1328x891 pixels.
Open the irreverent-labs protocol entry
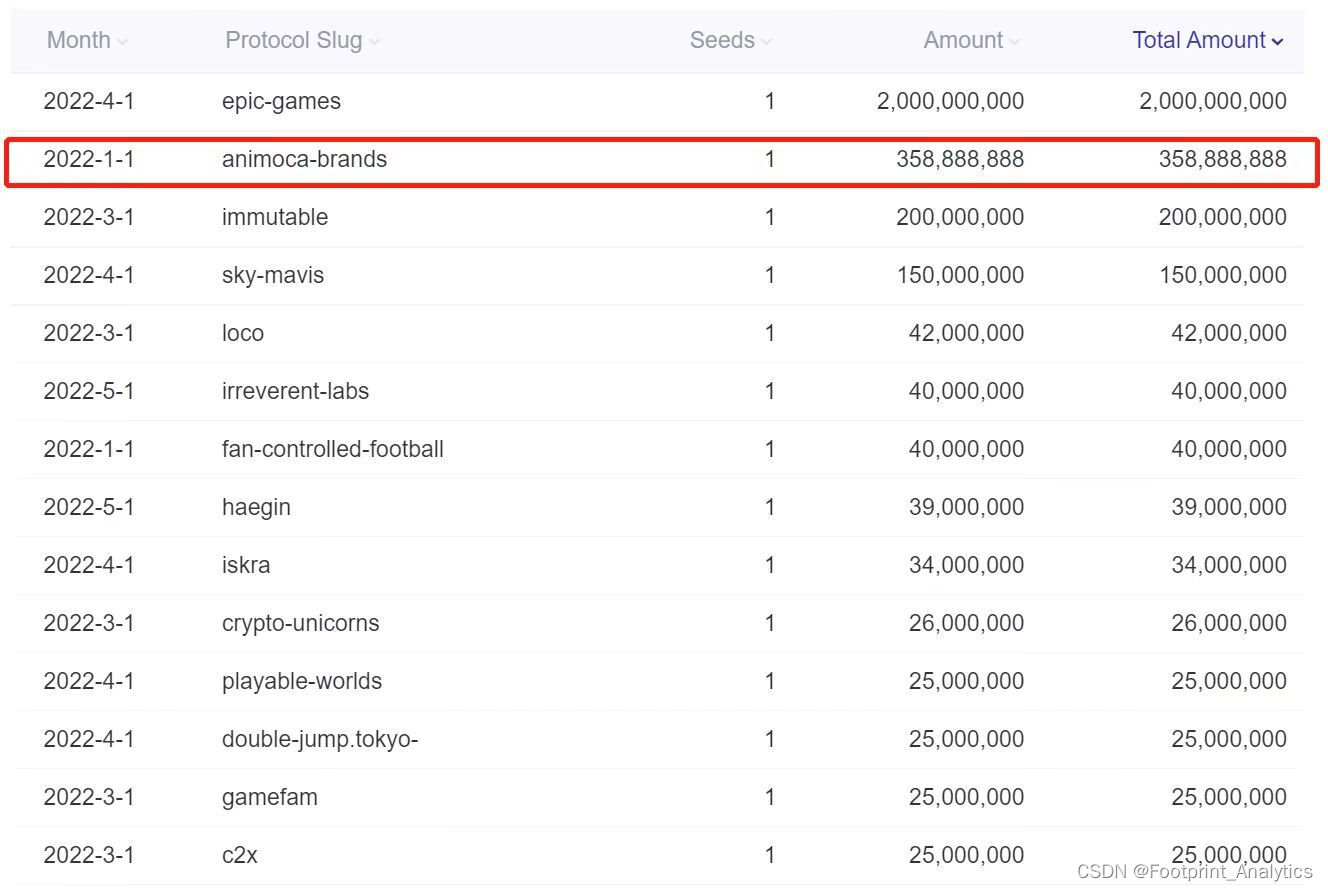click(x=295, y=391)
